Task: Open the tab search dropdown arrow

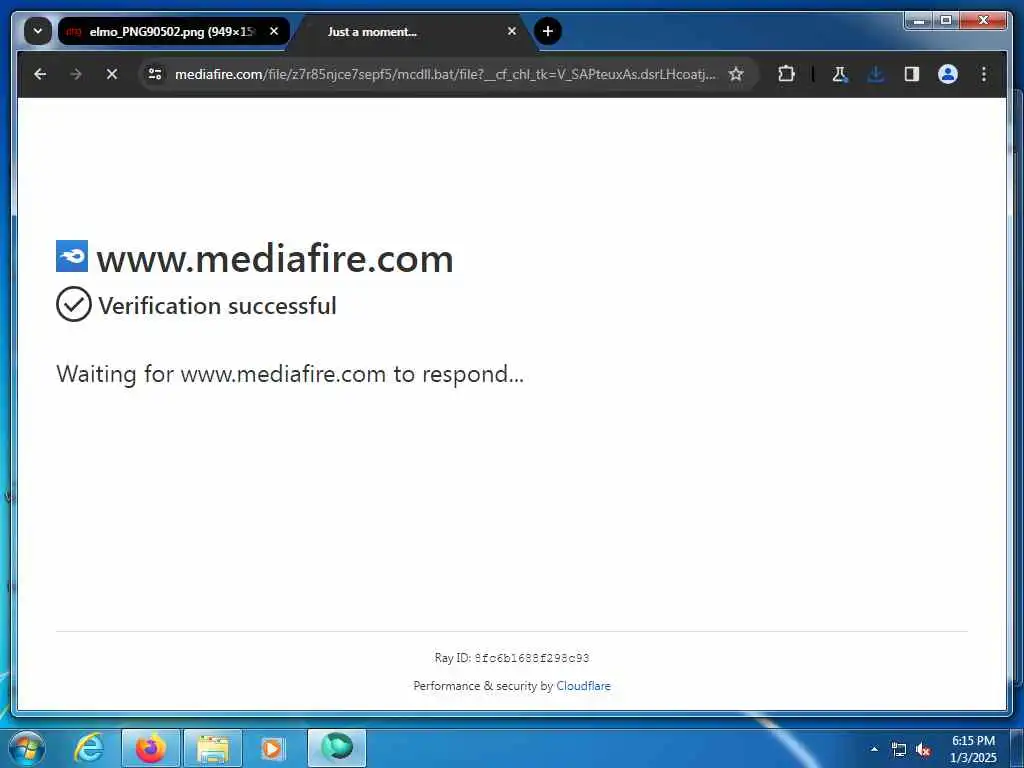Action: (38, 31)
